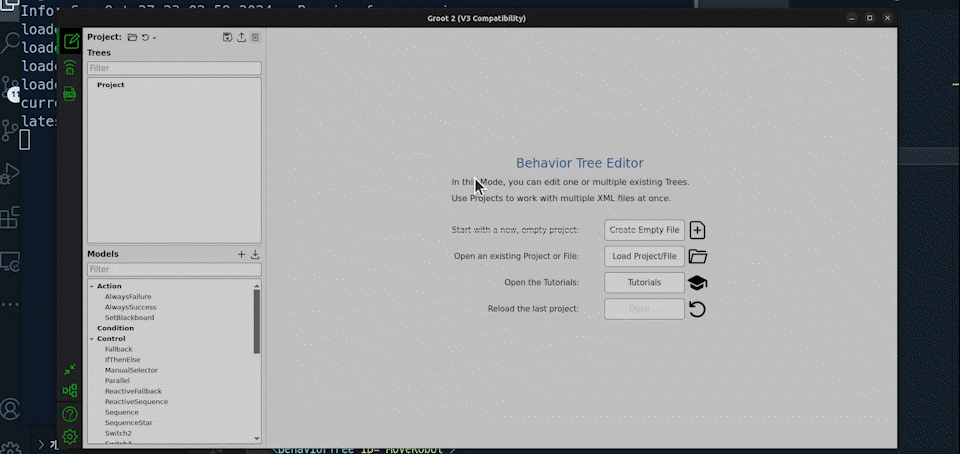Click the Create Empty File button
The height and width of the screenshot is (454, 960).
coord(644,230)
